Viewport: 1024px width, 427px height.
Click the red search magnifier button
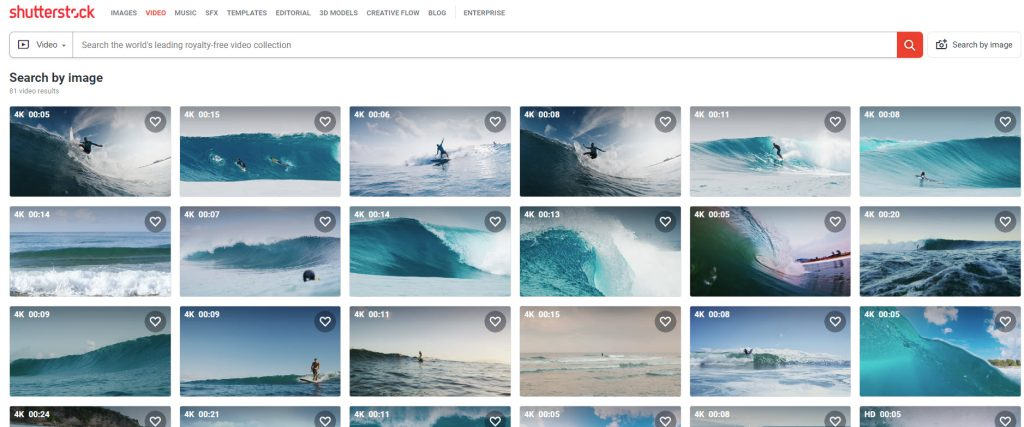(x=910, y=45)
